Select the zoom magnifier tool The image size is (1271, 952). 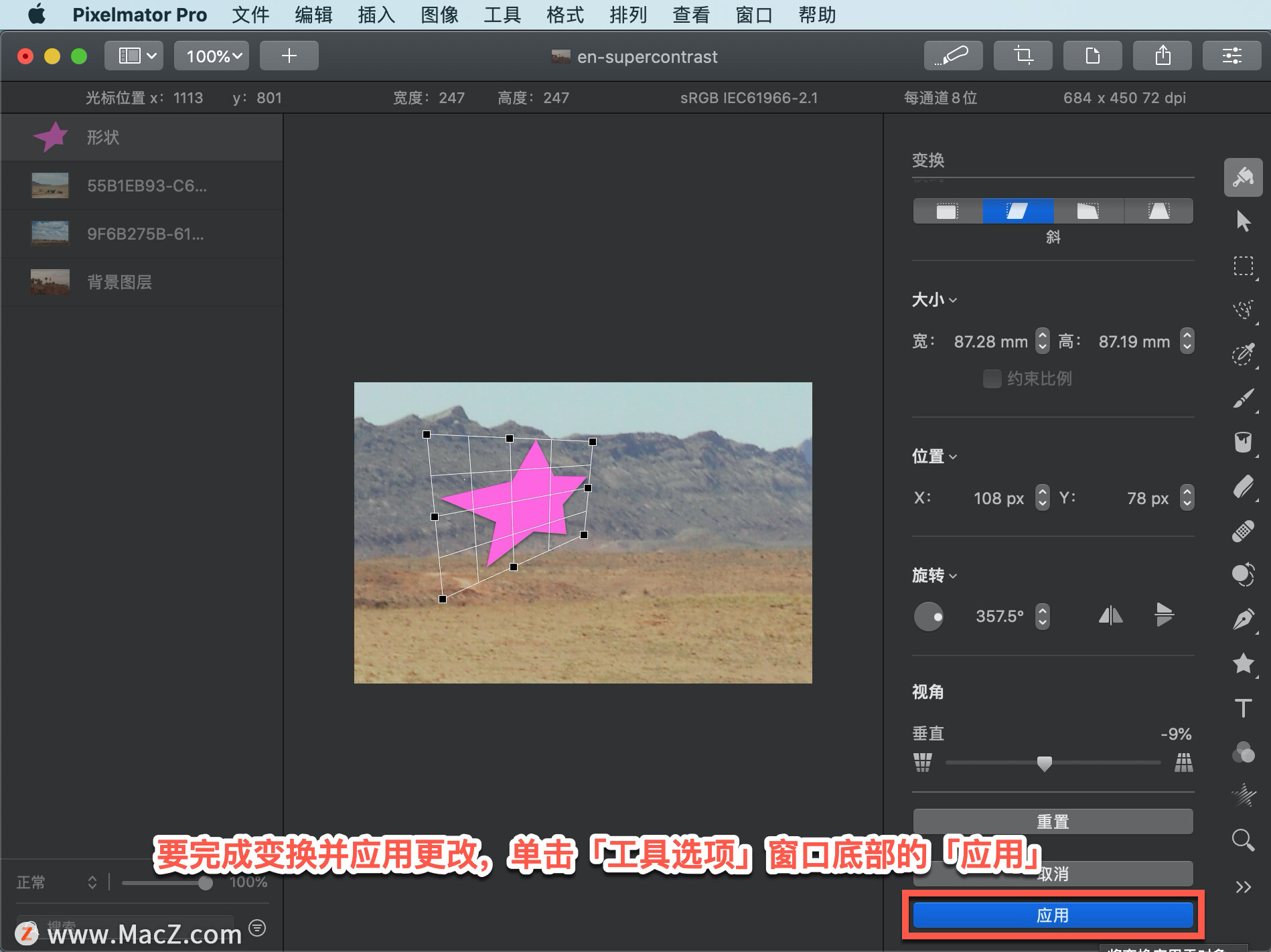point(1244,840)
